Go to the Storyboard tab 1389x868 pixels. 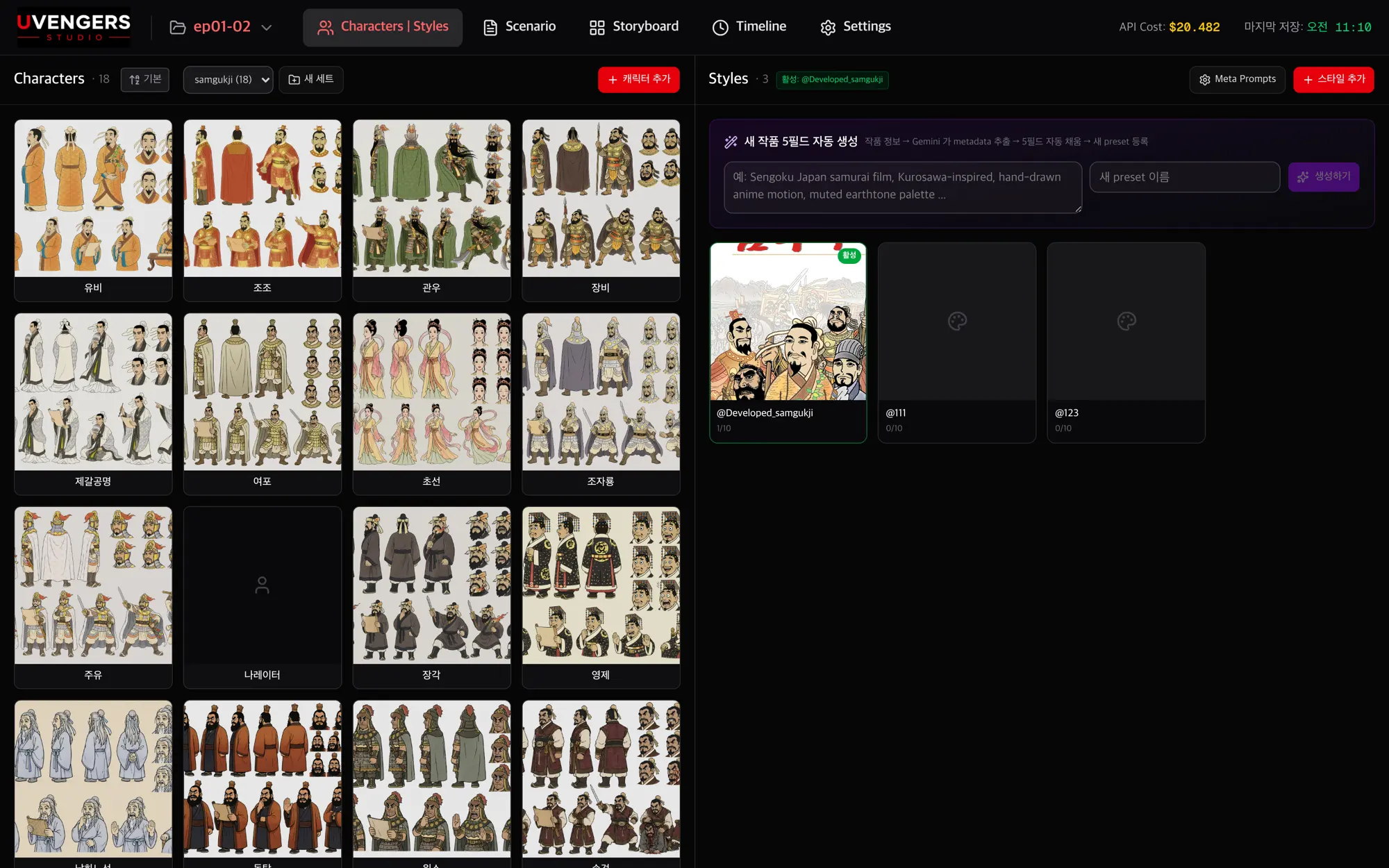point(634,27)
